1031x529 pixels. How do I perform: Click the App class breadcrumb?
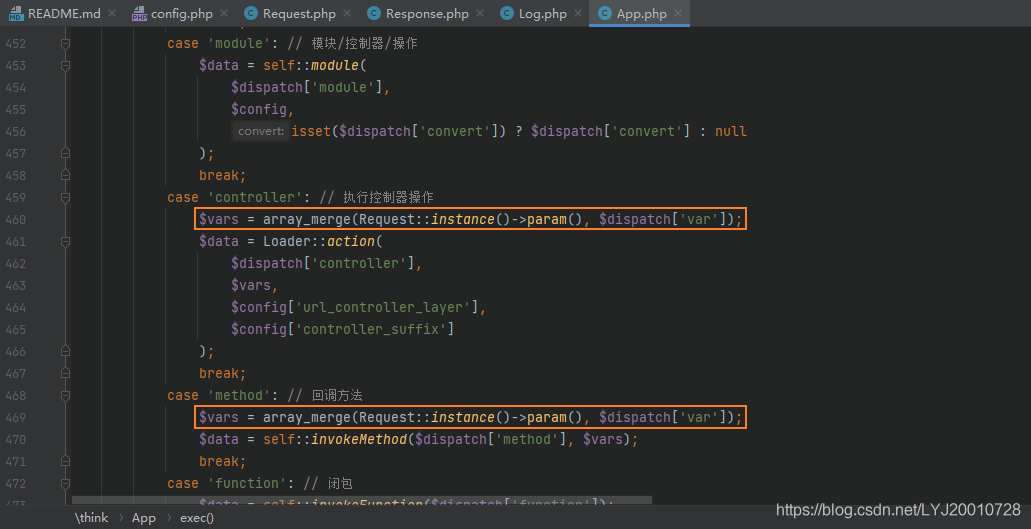[143, 518]
